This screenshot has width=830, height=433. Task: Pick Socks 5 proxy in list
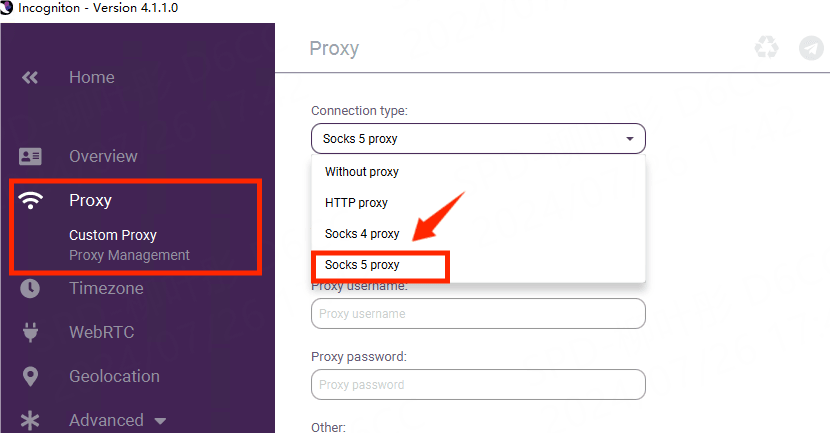pyautogui.click(x=362, y=265)
